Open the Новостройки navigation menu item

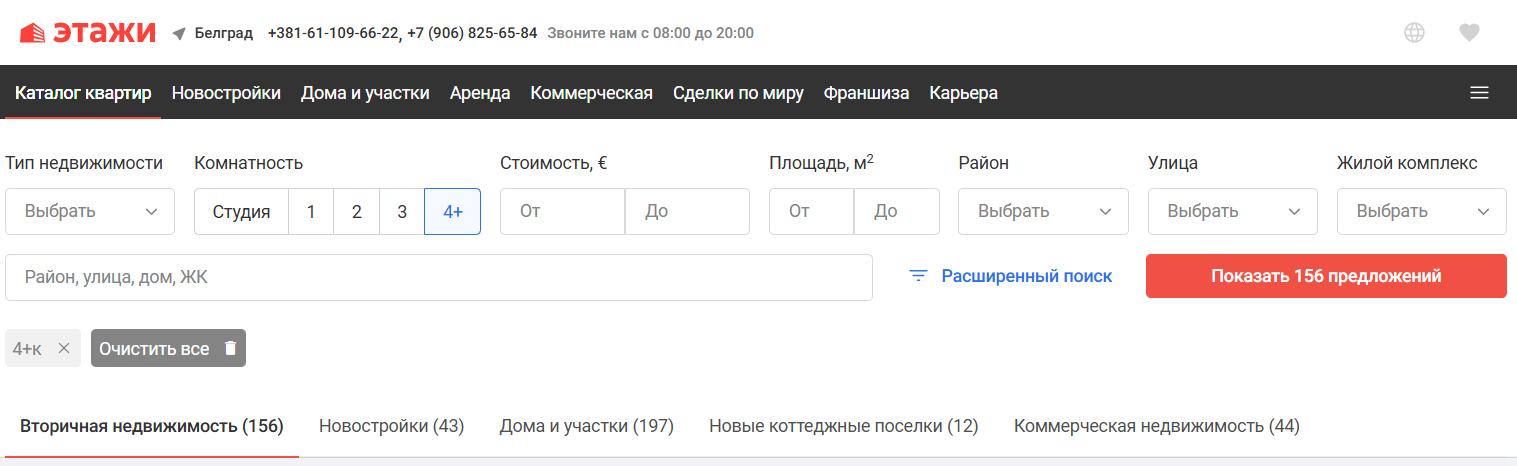[226, 93]
